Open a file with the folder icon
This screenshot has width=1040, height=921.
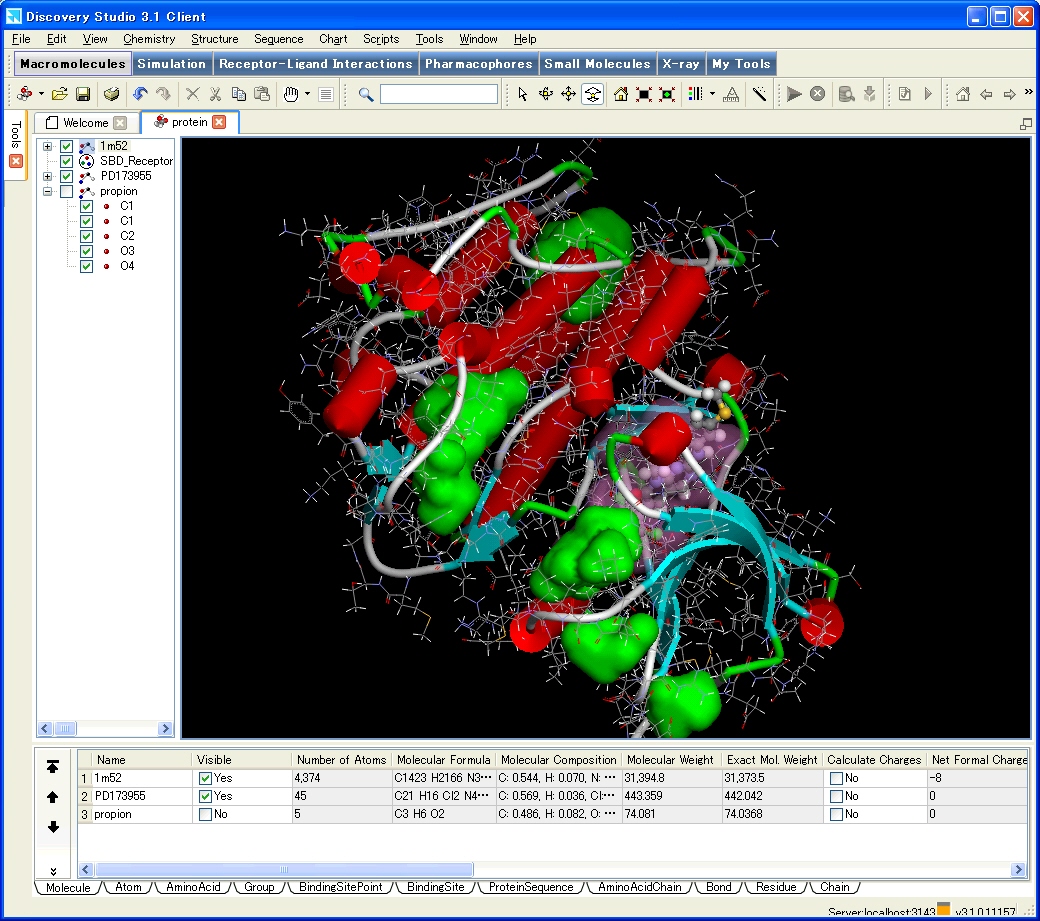(x=60, y=94)
